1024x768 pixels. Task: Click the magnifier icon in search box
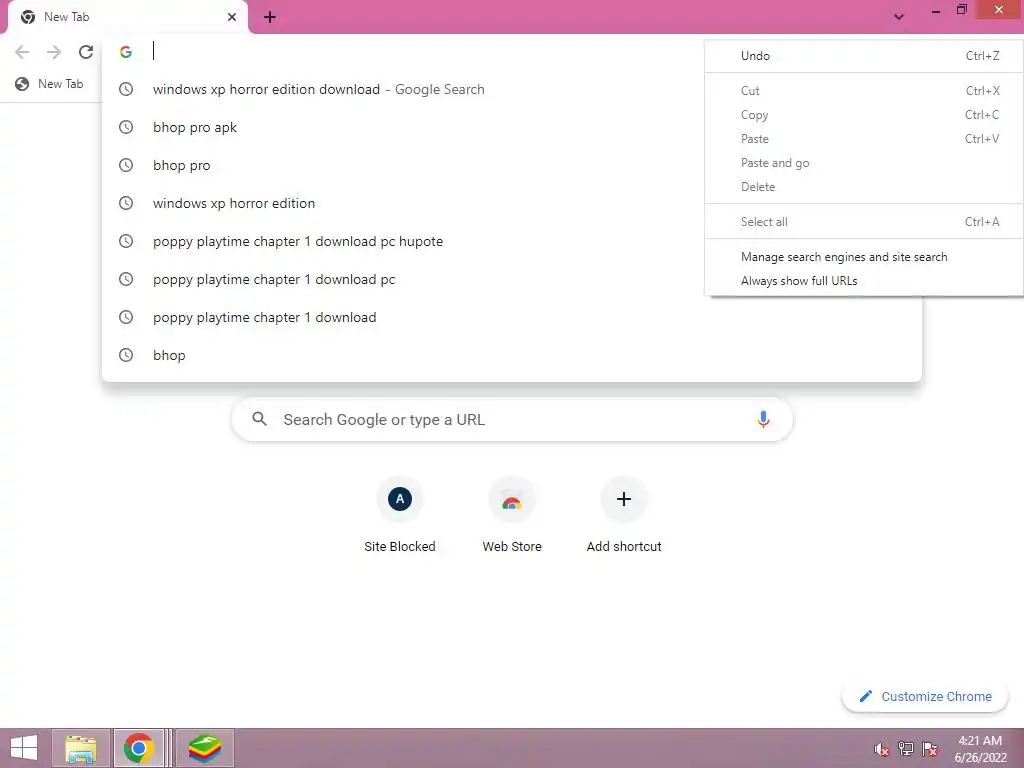(259, 419)
